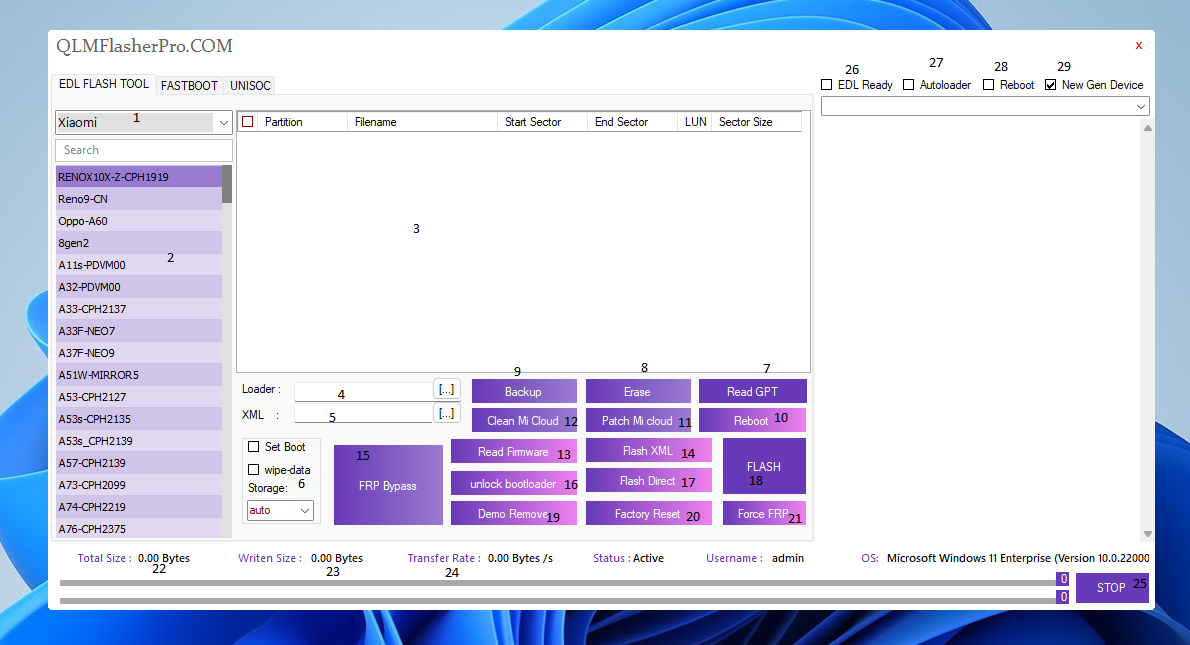The image size is (1190, 645).
Task: Select Oppo-A60 in the model list
Action: pyautogui.click(x=139, y=221)
